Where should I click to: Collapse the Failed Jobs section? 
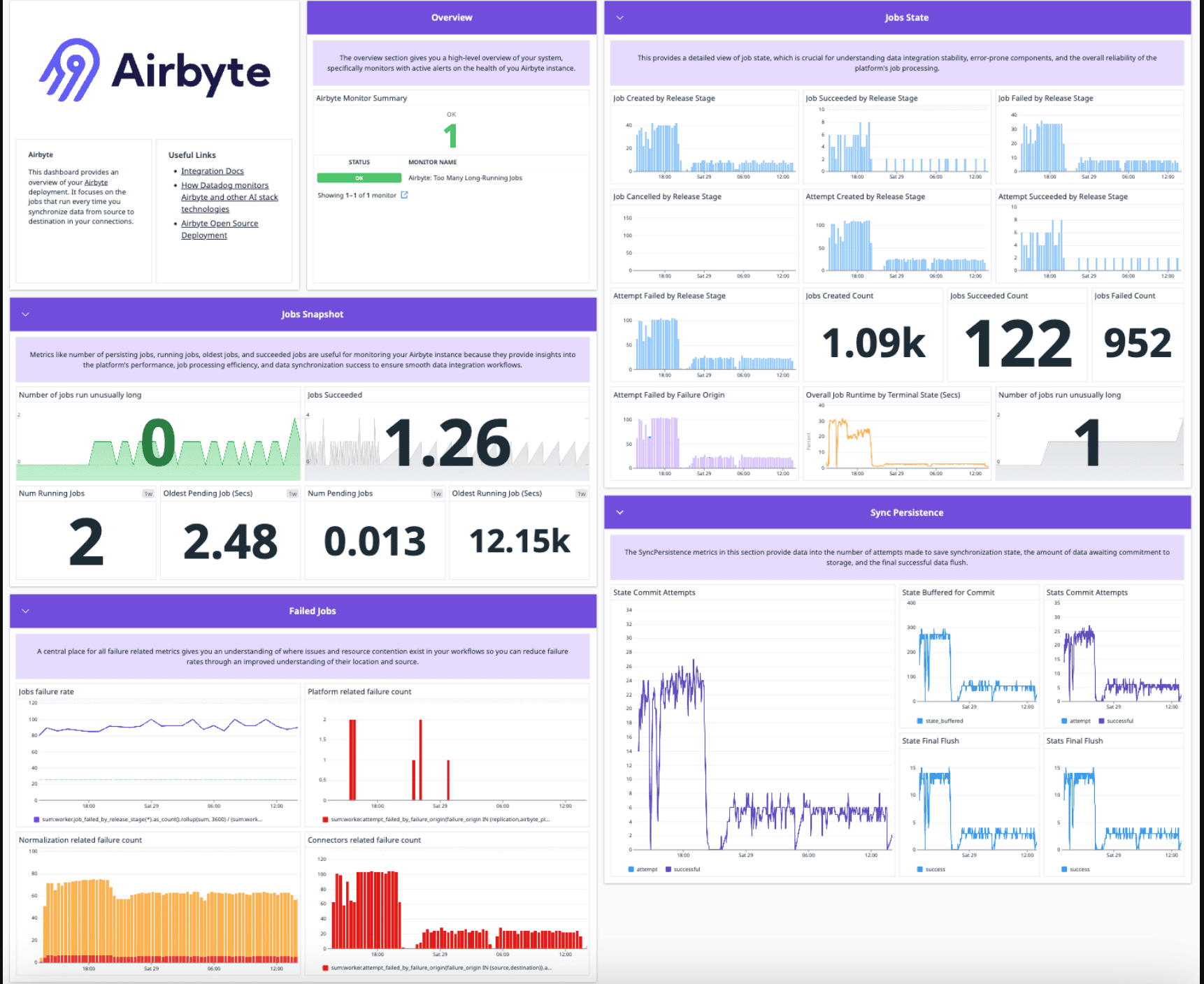pyautogui.click(x=26, y=611)
